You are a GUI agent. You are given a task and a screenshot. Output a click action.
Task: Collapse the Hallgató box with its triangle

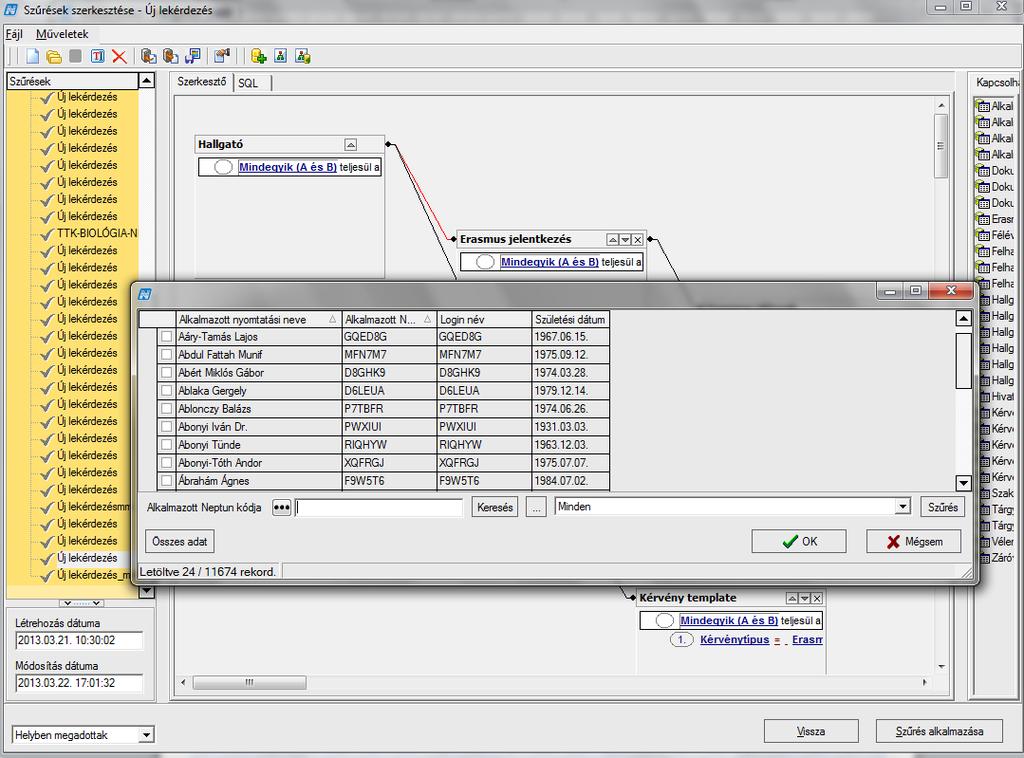351,145
